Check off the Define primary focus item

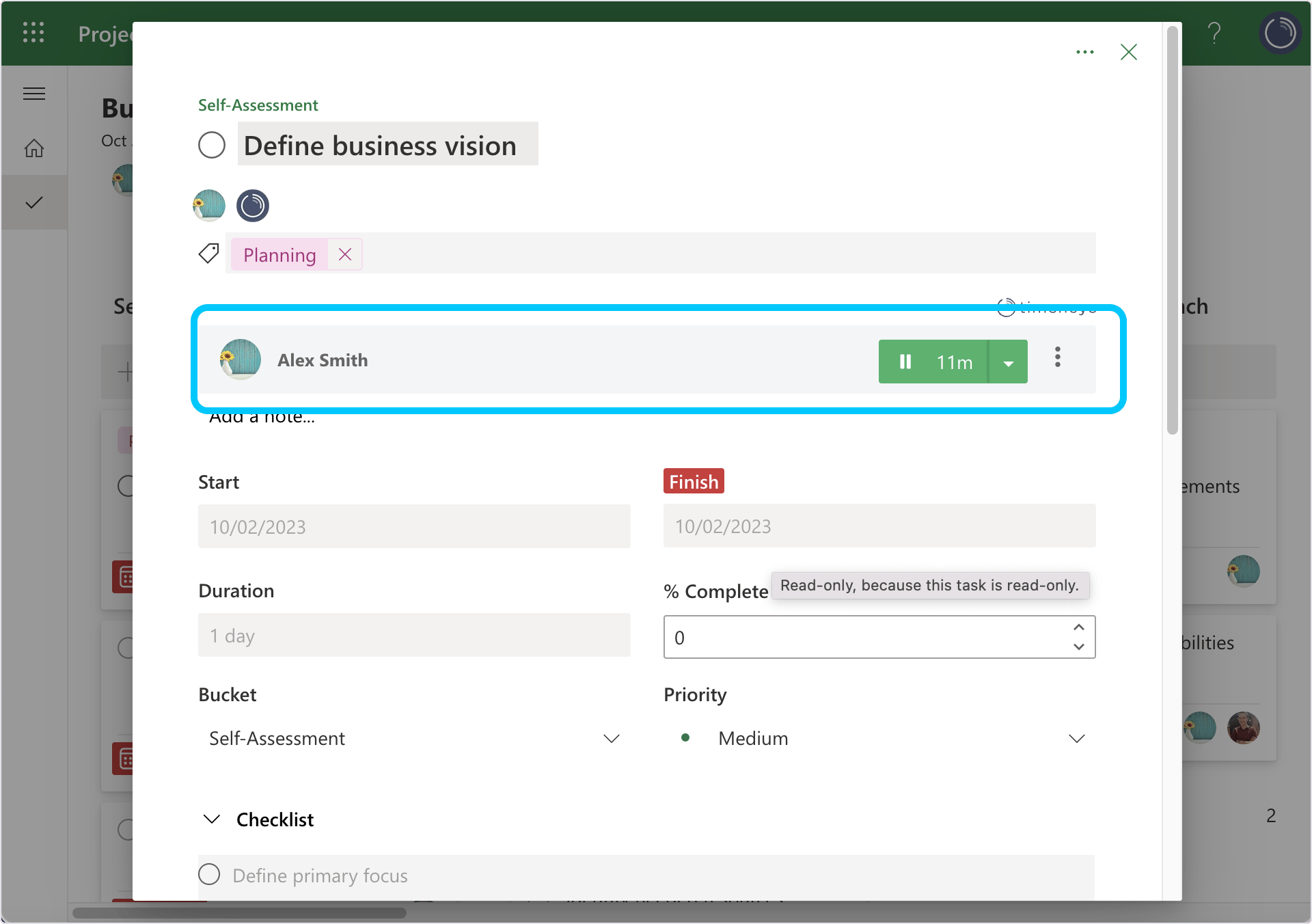(209, 874)
